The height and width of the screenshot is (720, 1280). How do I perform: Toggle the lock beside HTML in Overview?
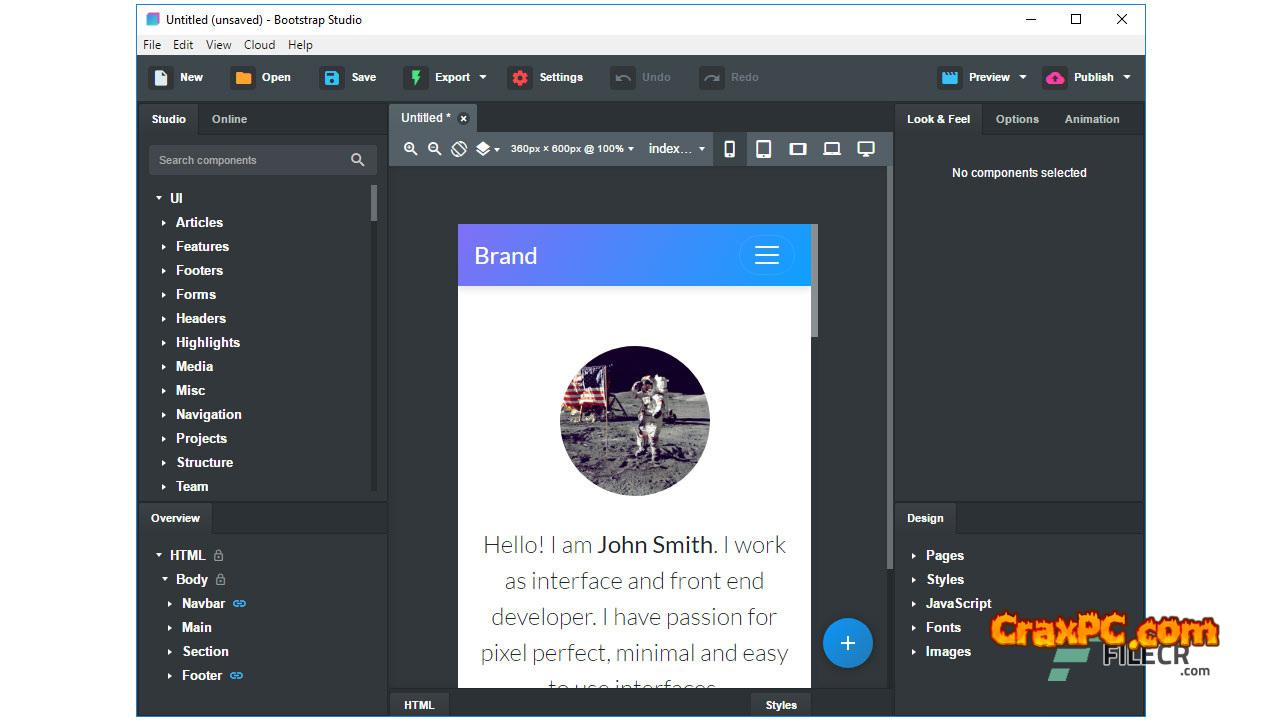(219, 556)
